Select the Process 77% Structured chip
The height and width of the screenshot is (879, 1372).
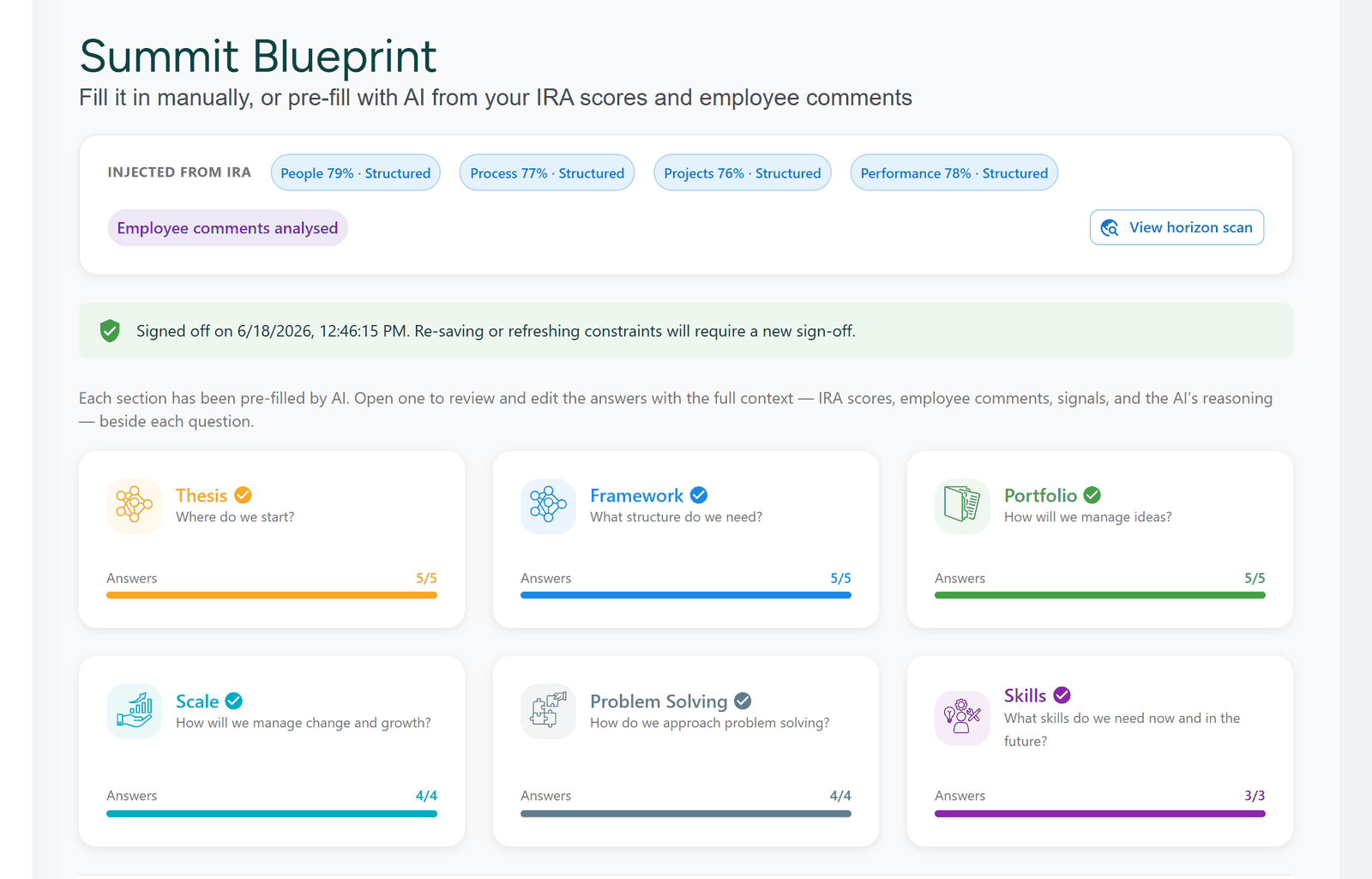click(547, 172)
